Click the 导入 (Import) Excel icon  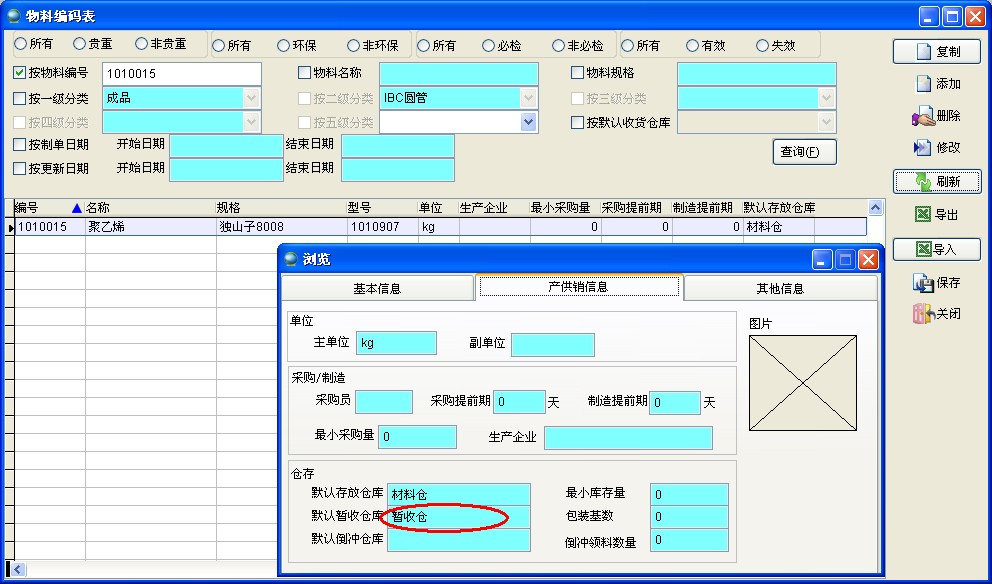click(936, 249)
